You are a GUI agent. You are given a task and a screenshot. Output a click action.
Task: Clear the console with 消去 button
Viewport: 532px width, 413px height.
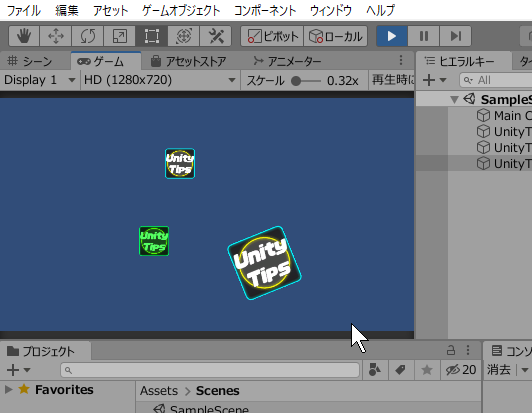(499, 370)
